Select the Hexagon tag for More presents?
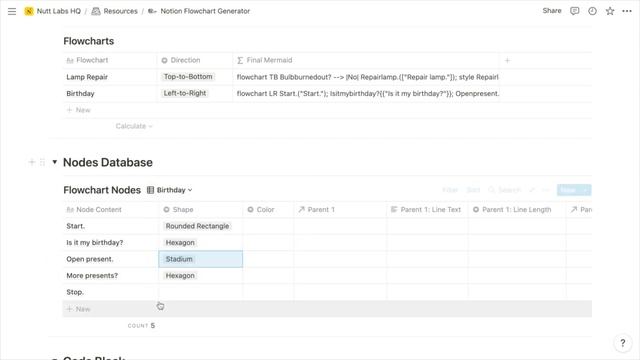This screenshot has height=360, width=640. 180,276
